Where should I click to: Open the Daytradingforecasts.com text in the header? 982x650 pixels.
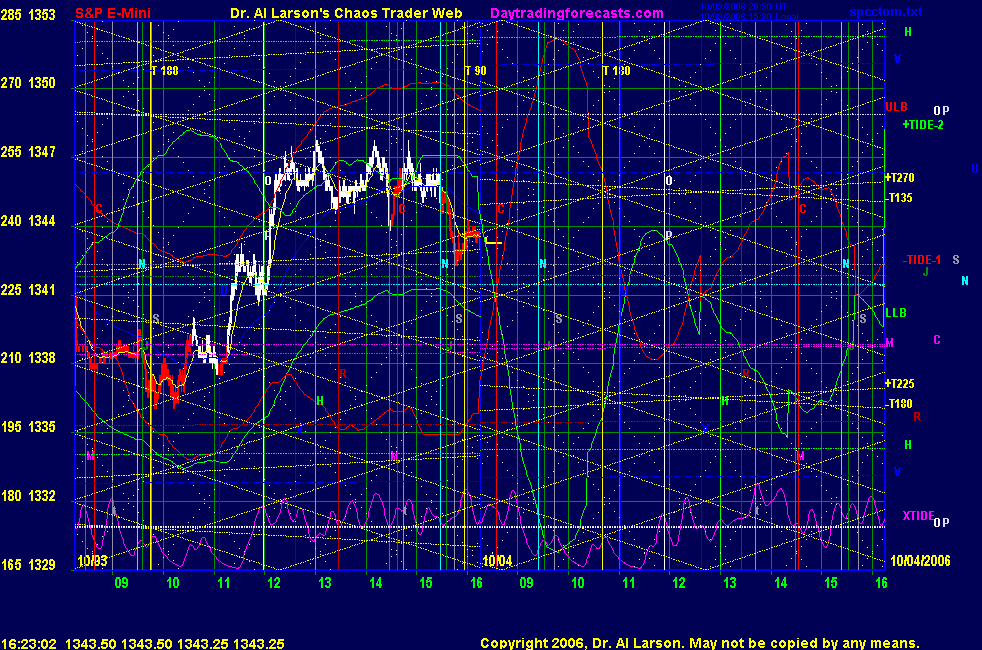[577, 13]
